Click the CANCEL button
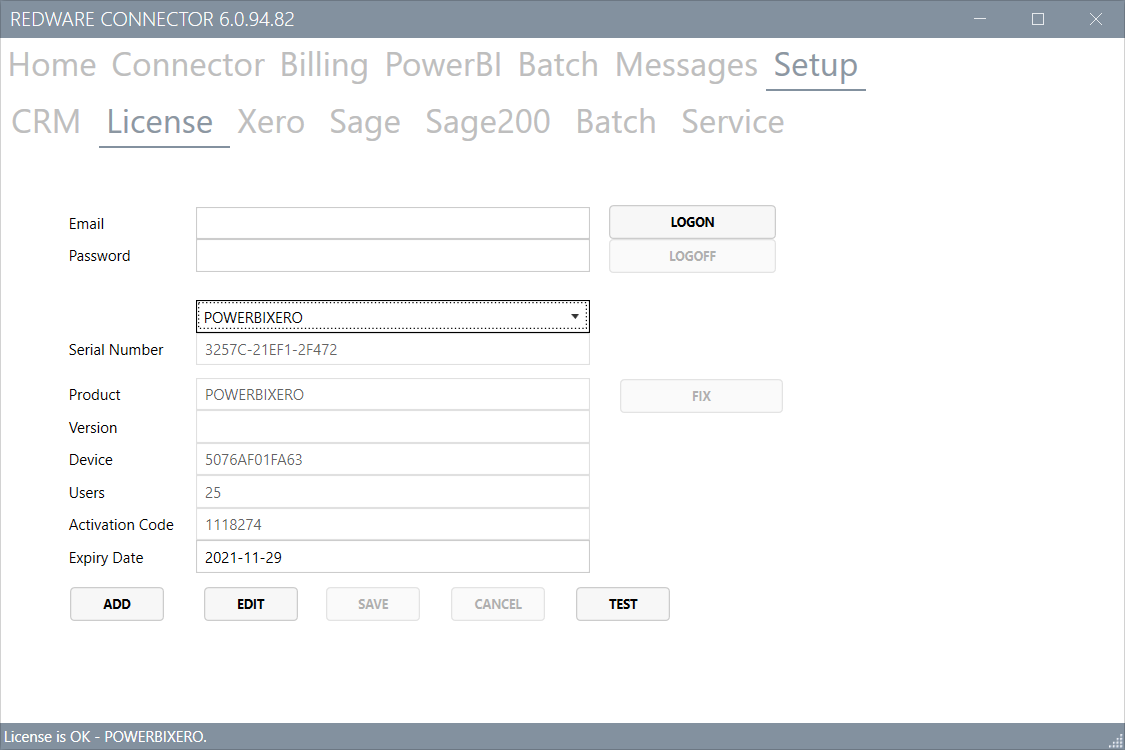Viewport: 1125px width, 750px height. point(498,604)
